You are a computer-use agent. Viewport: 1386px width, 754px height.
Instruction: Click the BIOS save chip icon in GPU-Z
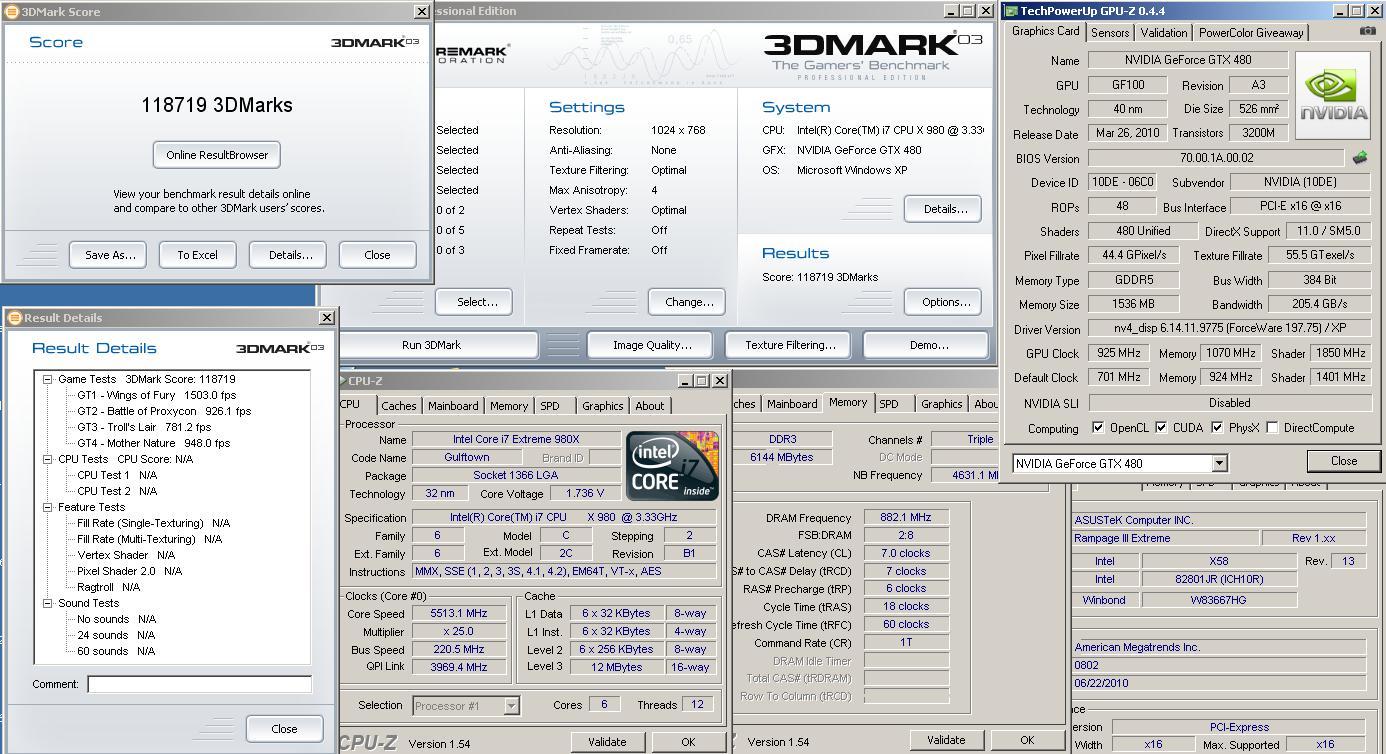[1360, 157]
